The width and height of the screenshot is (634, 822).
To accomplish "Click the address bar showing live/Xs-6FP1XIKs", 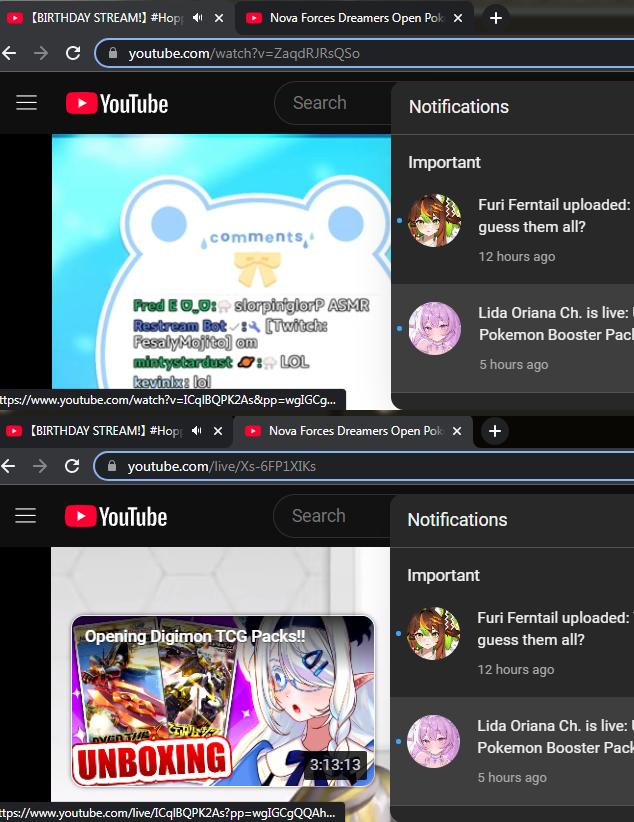I will pos(363,466).
